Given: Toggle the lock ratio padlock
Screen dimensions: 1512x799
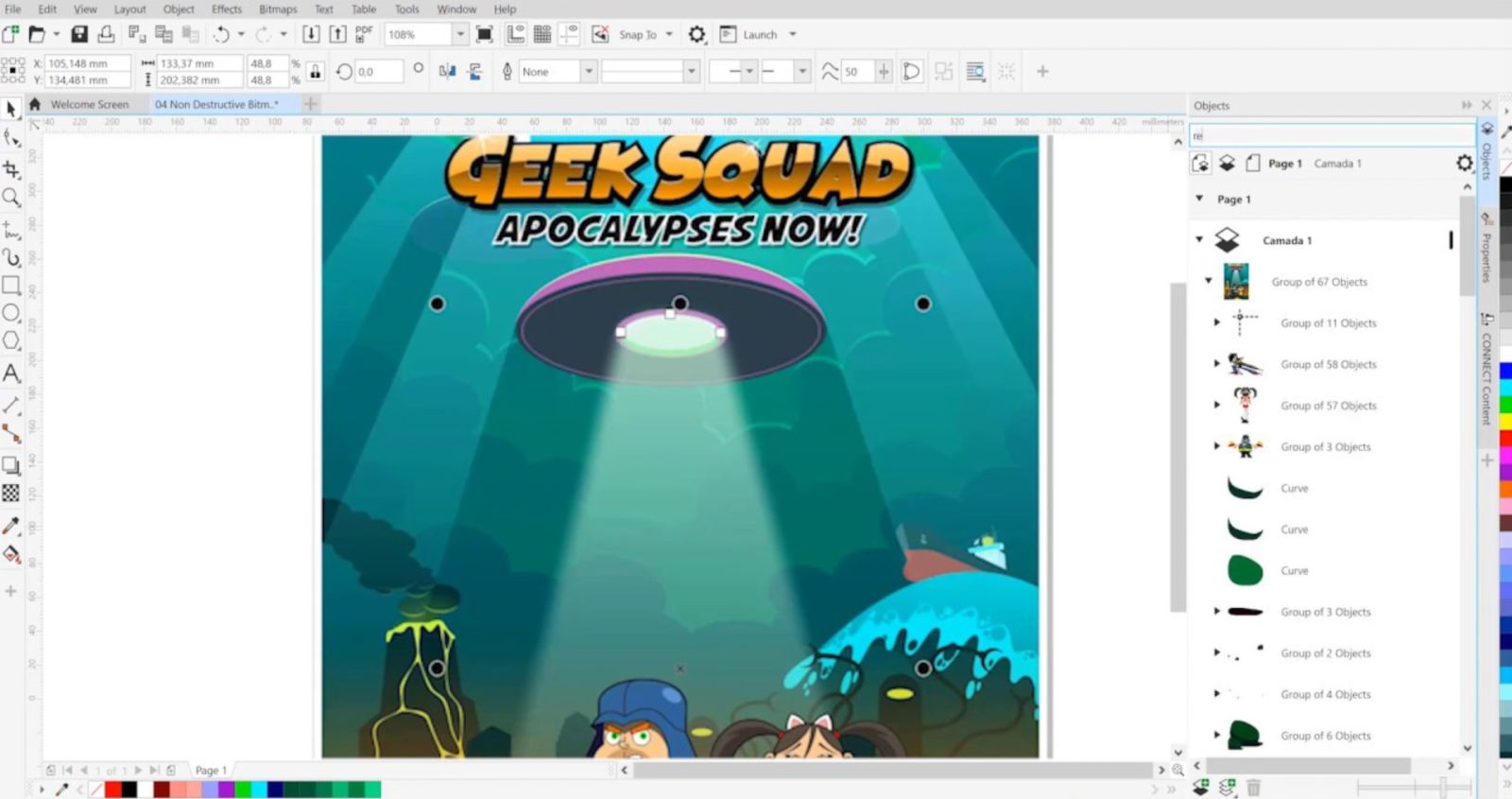Looking at the screenshot, I should (x=316, y=72).
